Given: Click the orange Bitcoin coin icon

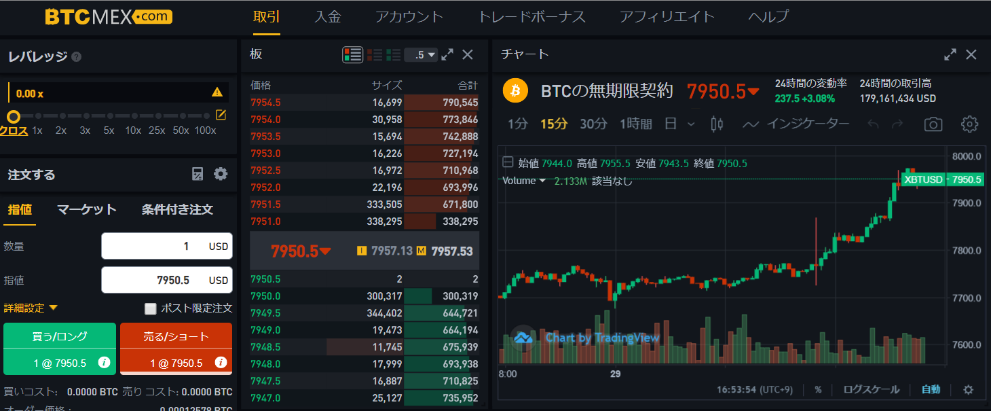Looking at the screenshot, I should point(515,91).
